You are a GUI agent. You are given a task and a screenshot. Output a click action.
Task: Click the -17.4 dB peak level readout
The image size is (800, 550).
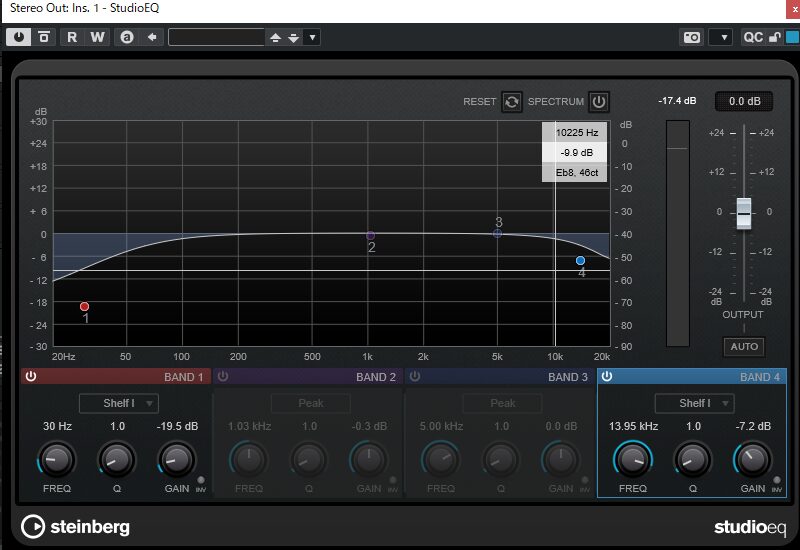(677, 101)
